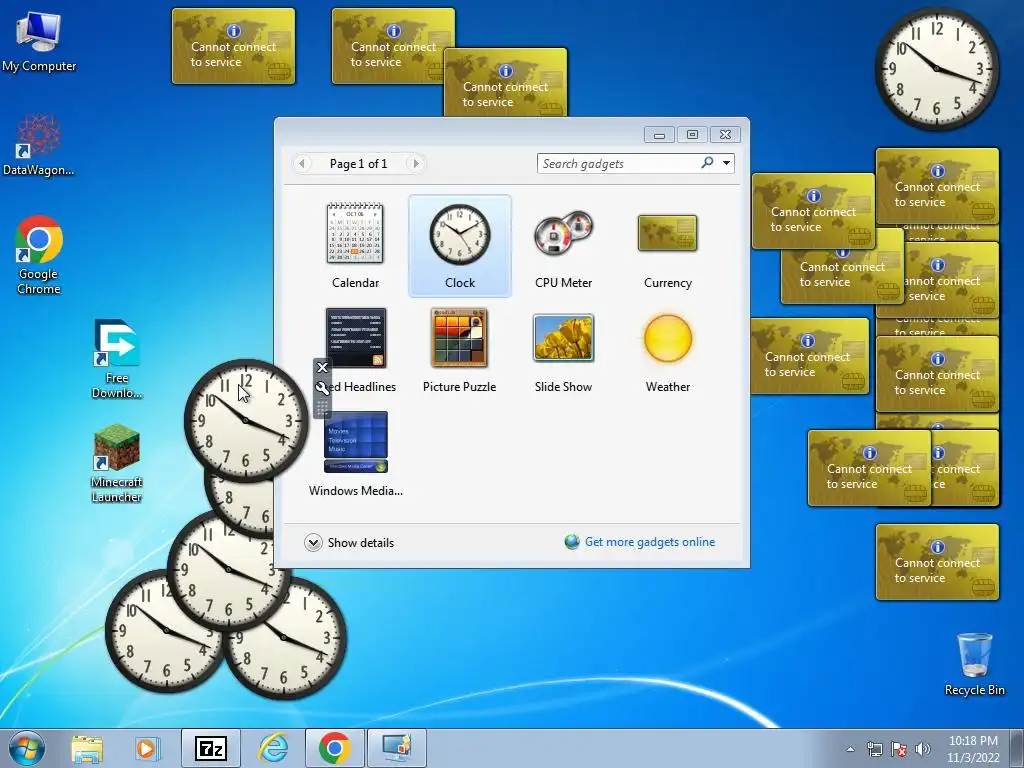1024x768 pixels.
Task: Expand Show details section
Action: [349, 543]
